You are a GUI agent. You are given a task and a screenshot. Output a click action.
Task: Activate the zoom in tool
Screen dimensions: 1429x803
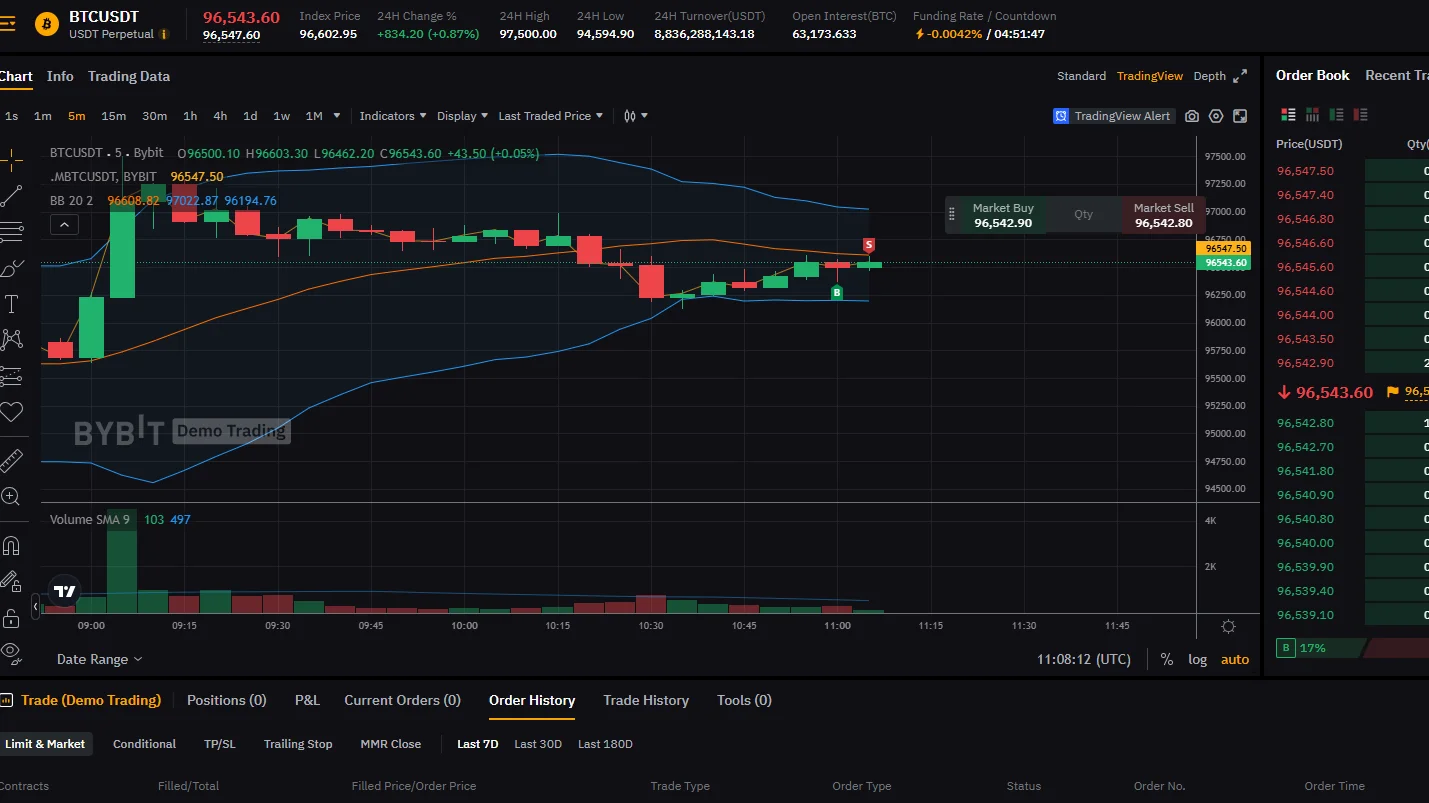pyautogui.click(x=11, y=496)
